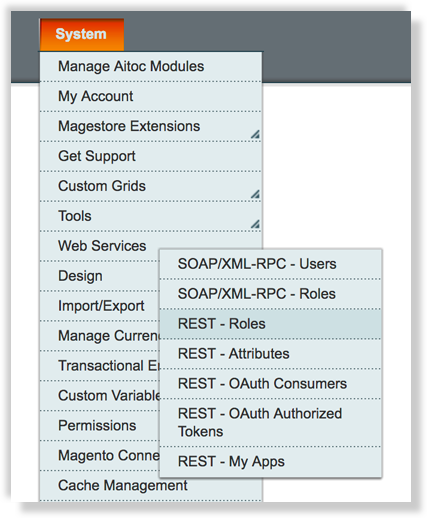This screenshot has height=518, width=427.
Task: Click Get Support menu item
Action: point(151,156)
